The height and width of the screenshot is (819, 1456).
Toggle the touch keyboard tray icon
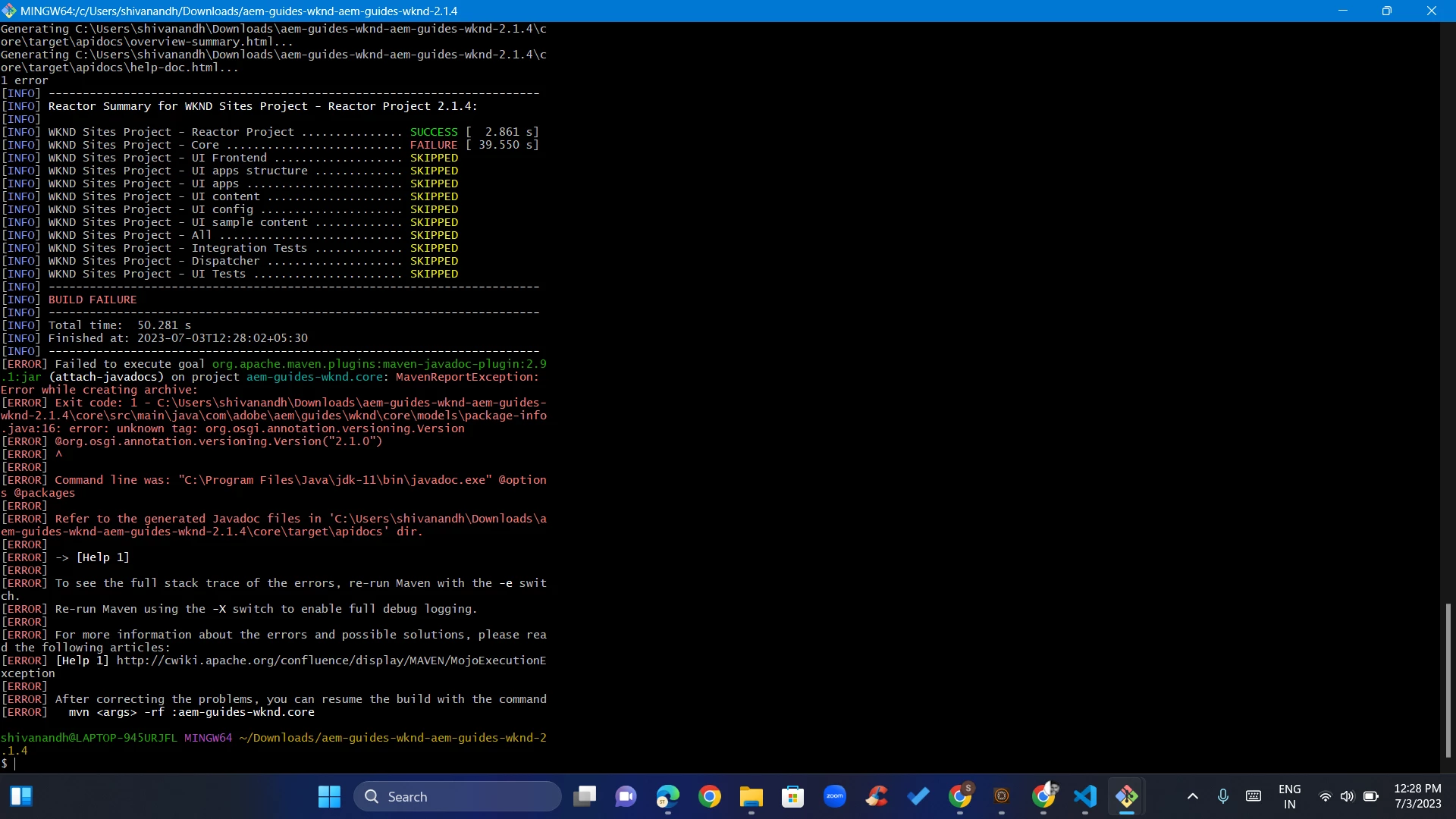point(1254,796)
